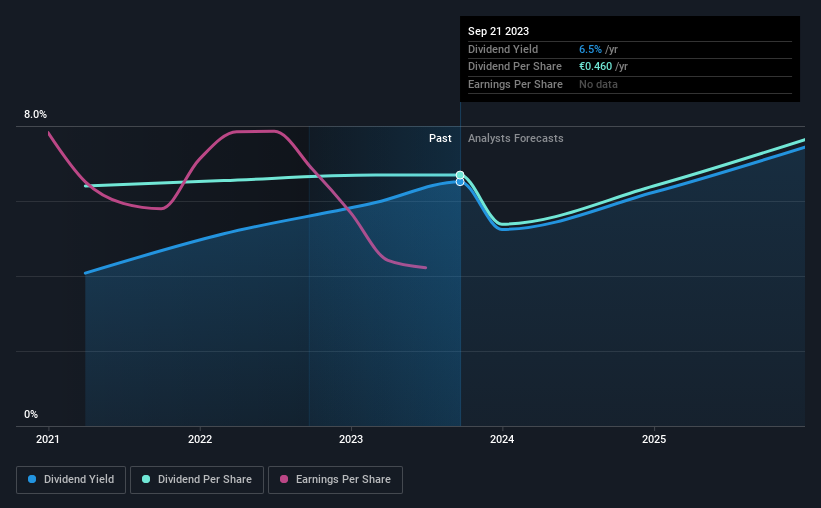Select the 2022 x-axis label
The image size is (821, 508).
click(200, 439)
